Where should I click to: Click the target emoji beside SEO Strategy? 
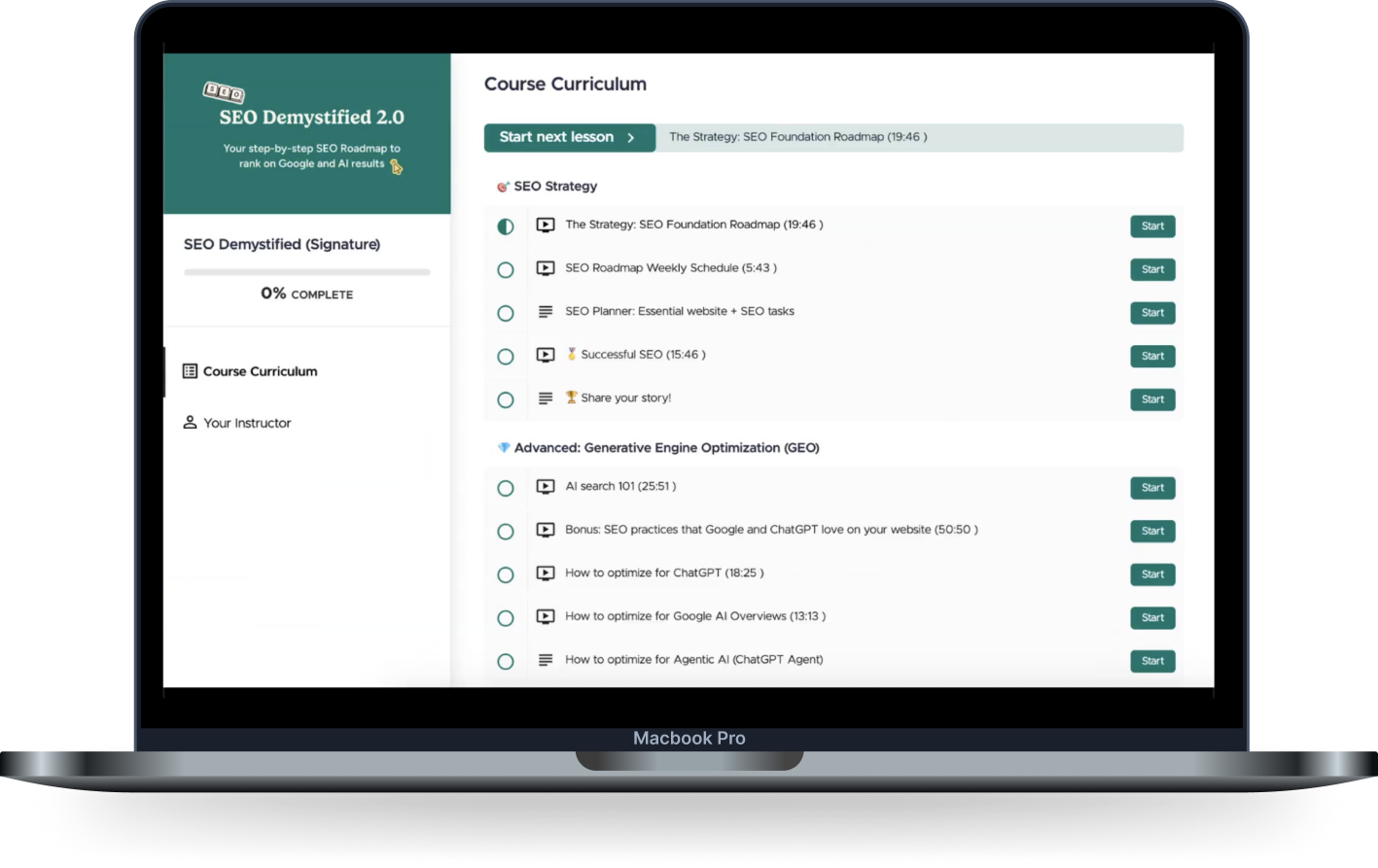pos(503,187)
